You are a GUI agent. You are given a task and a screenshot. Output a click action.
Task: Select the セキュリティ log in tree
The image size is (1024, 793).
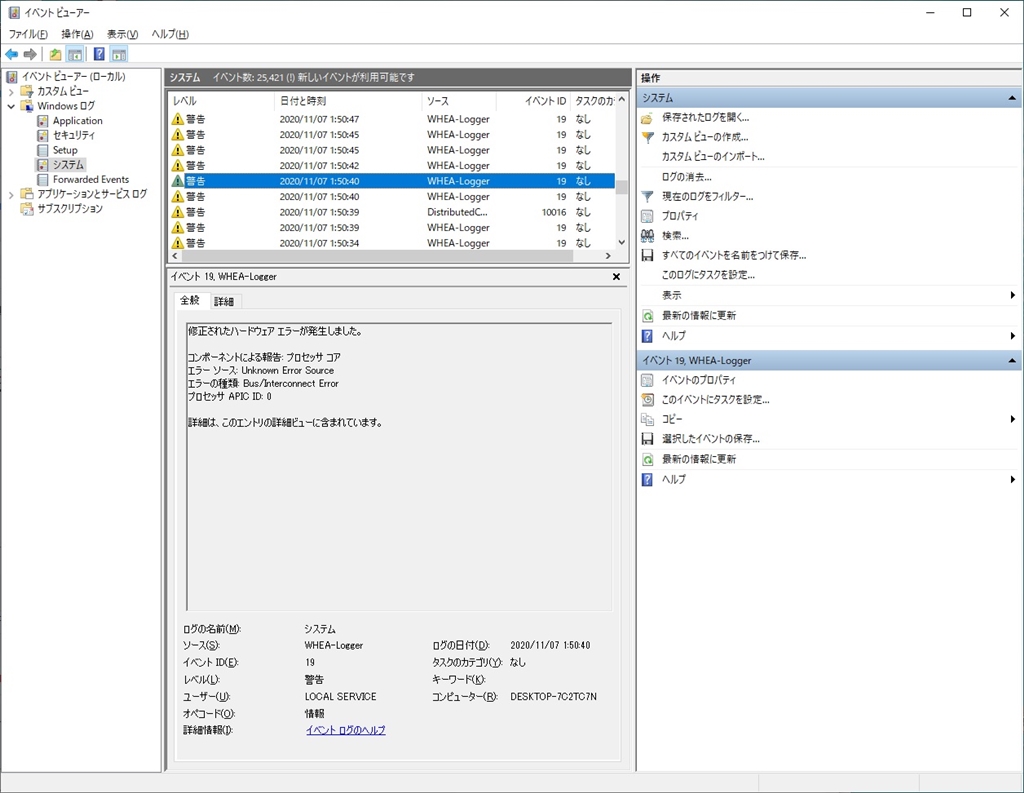click(74, 135)
